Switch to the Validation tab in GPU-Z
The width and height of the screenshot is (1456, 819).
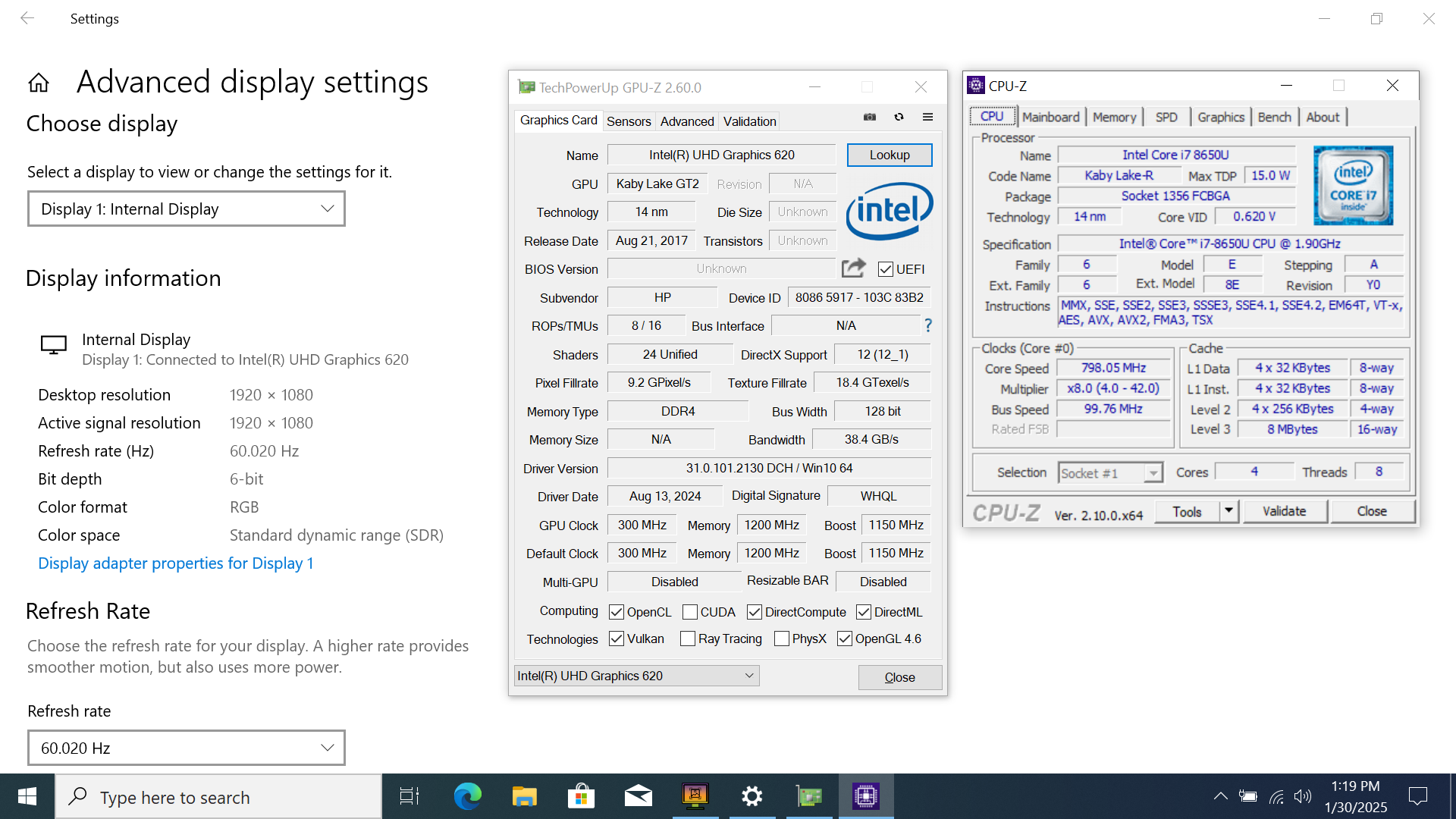pos(749,121)
